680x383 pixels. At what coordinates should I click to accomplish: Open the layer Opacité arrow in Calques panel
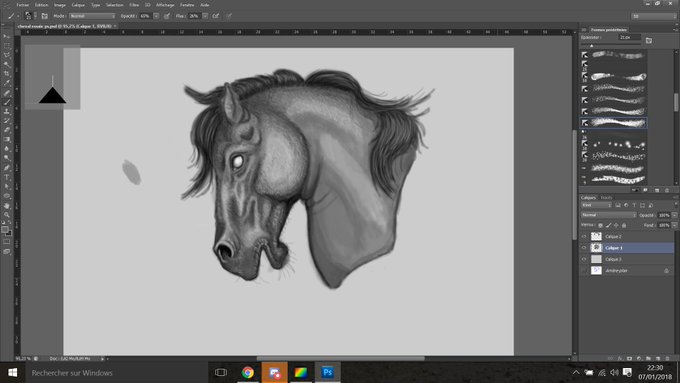674,215
